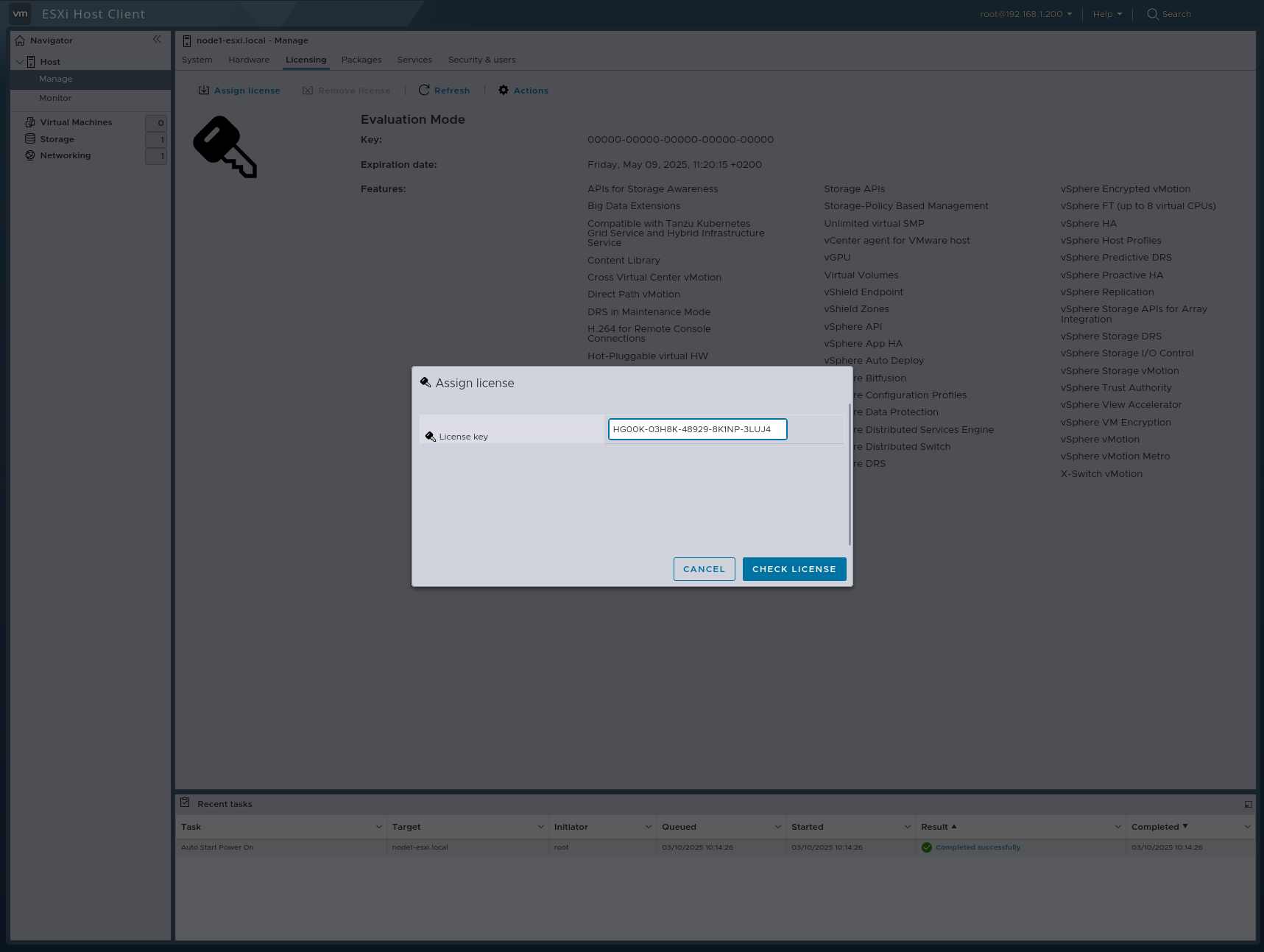
Task: Click the CHECK LICENSE button
Action: tap(794, 568)
